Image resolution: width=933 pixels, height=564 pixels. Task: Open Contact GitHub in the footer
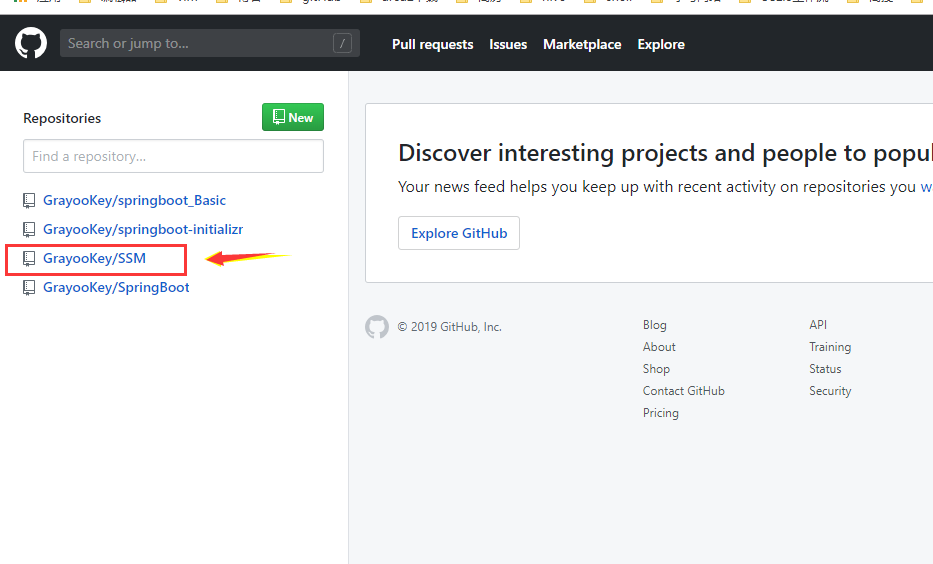(x=684, y=391)
